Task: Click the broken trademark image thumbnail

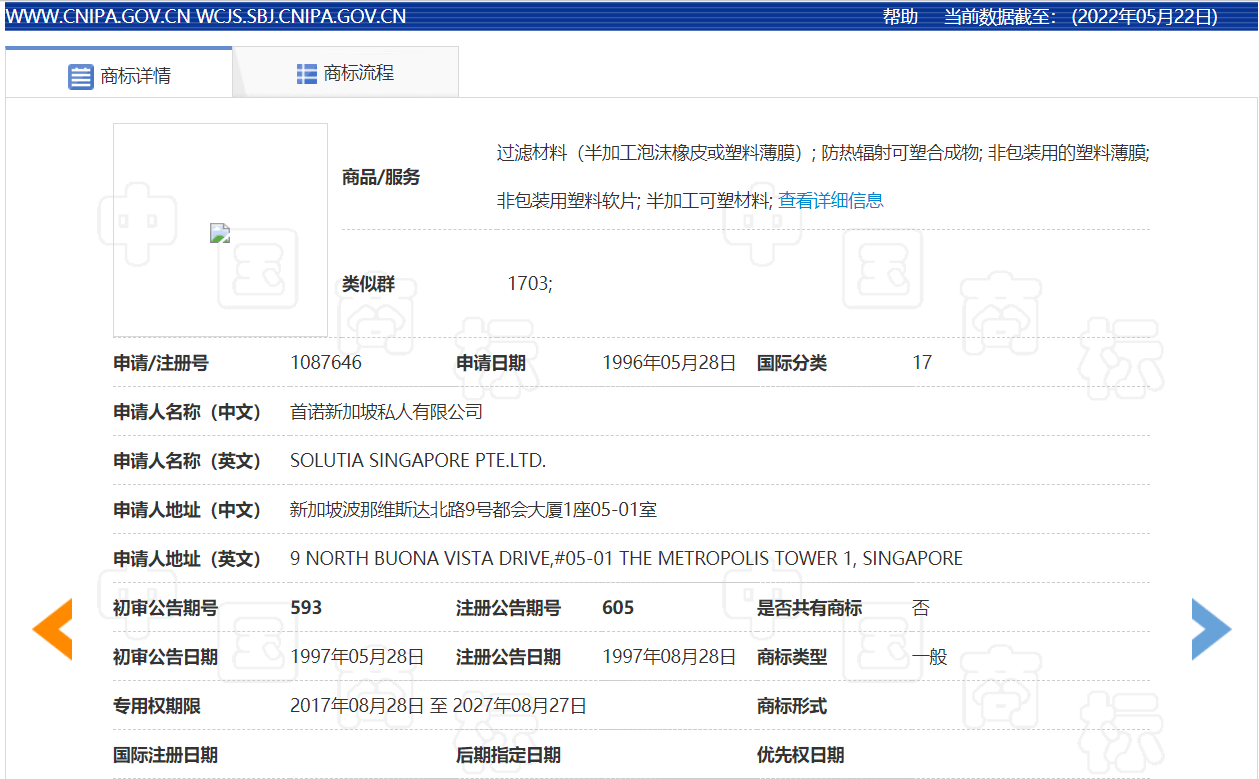Action: pyautogui.click(x=220, y=233)
